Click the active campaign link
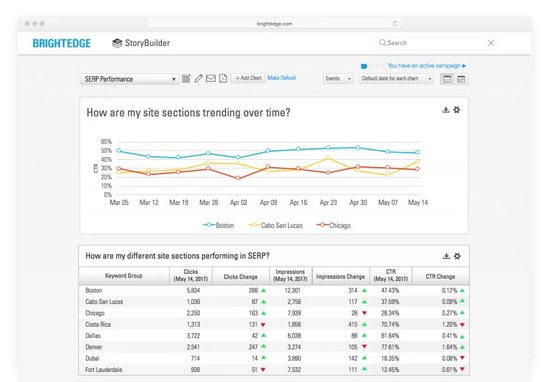This screenshot has width=550, height=382. 427,66
